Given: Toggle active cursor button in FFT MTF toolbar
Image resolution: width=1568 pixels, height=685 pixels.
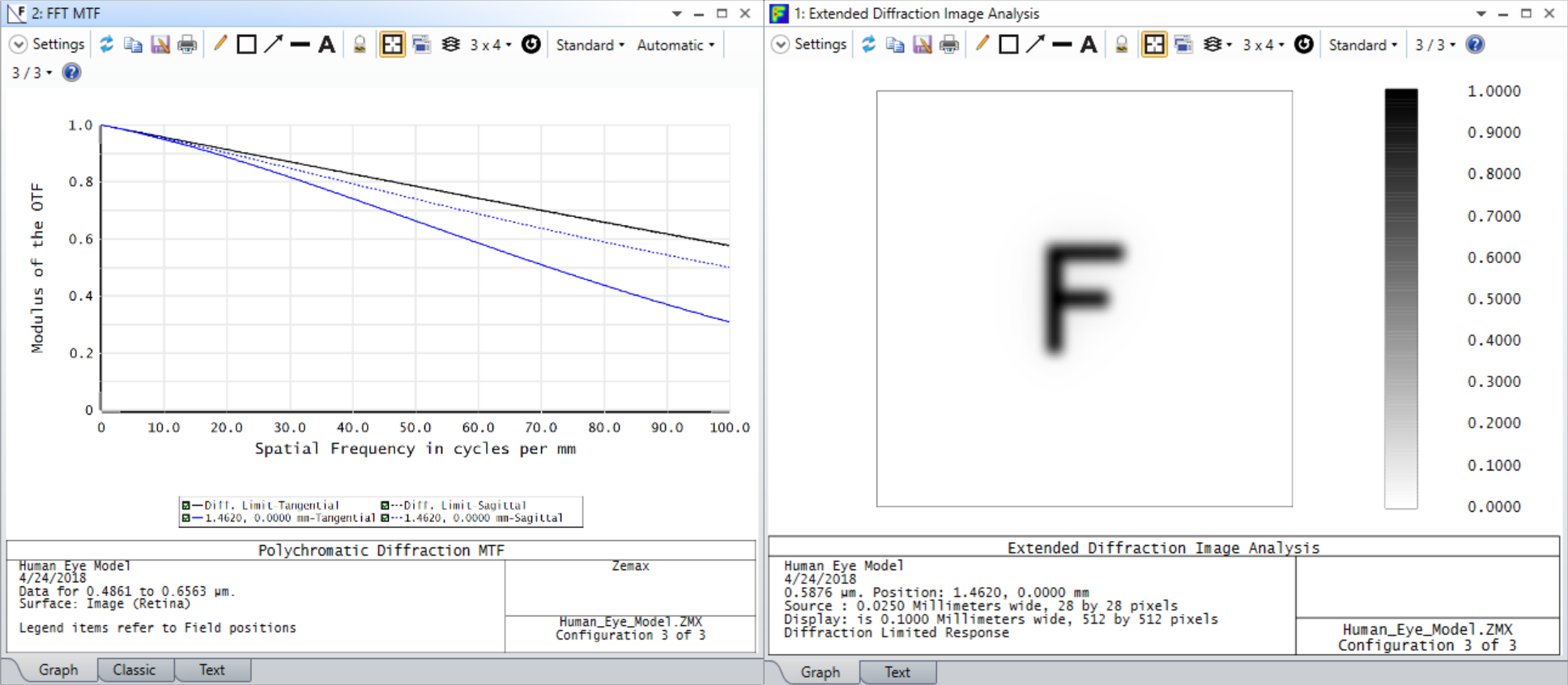Looking at the screenshot, I should [392, 45].
